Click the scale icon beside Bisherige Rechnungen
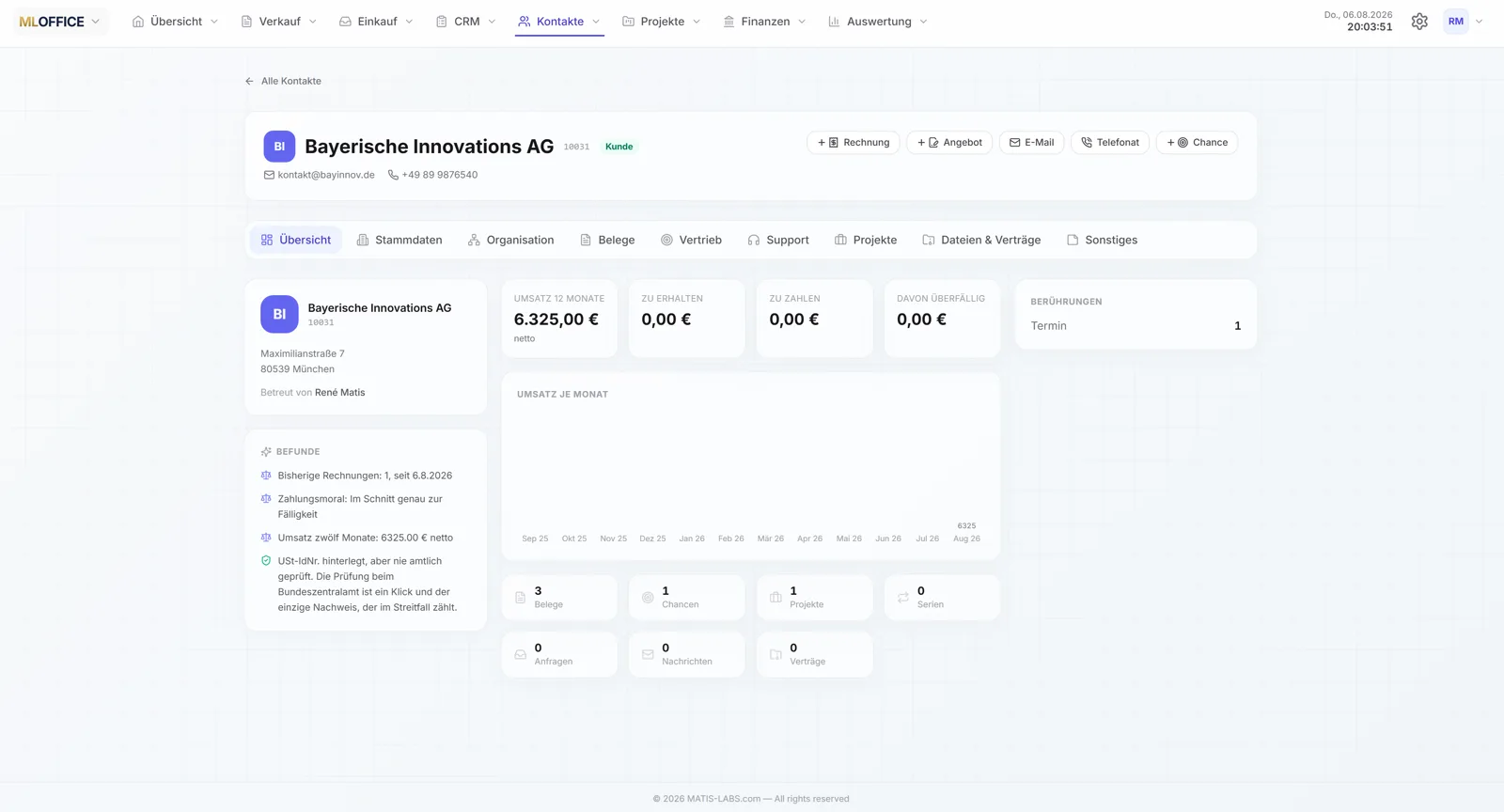 tap(266, 476)
